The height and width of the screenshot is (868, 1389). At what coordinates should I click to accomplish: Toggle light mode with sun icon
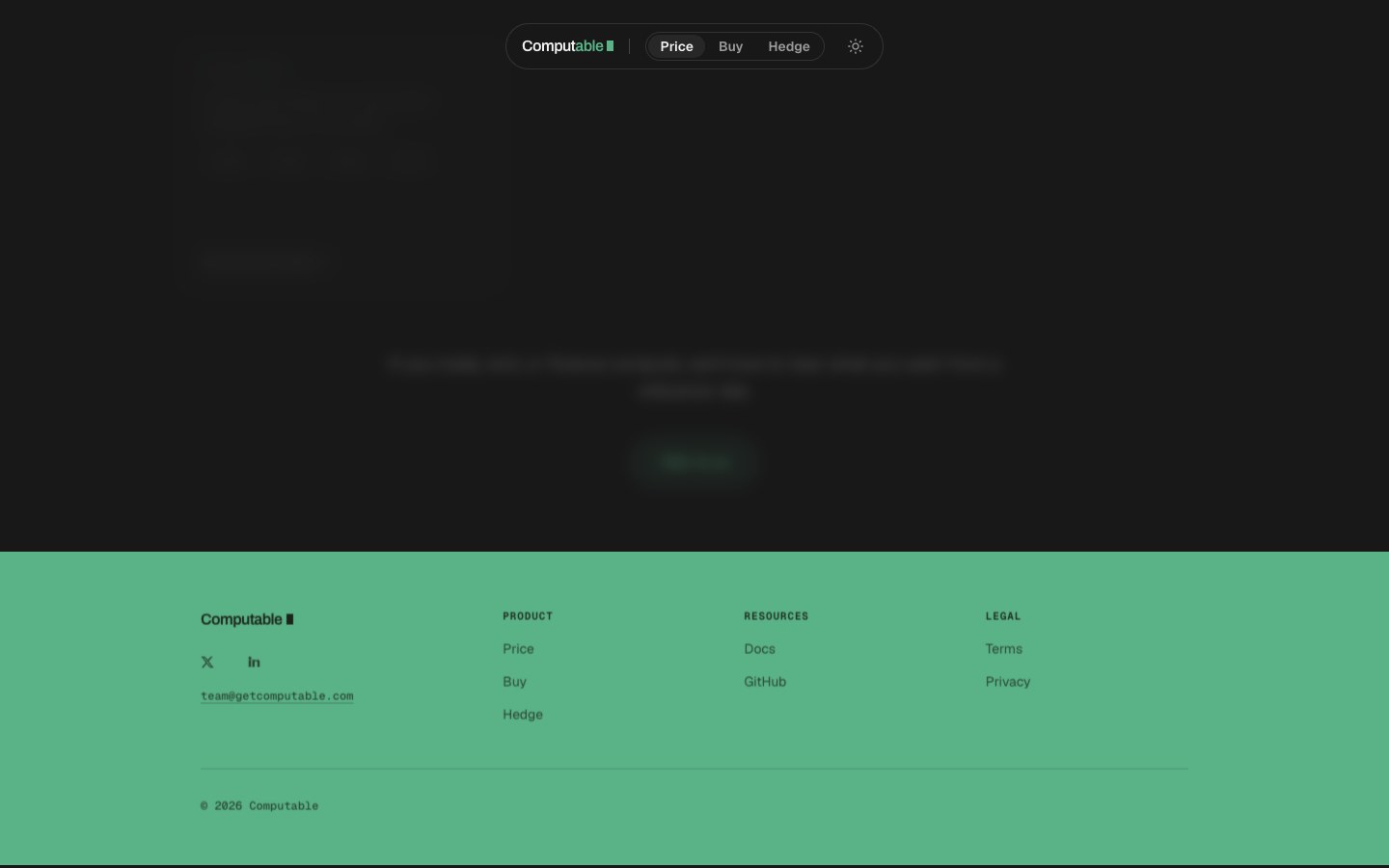856,46
